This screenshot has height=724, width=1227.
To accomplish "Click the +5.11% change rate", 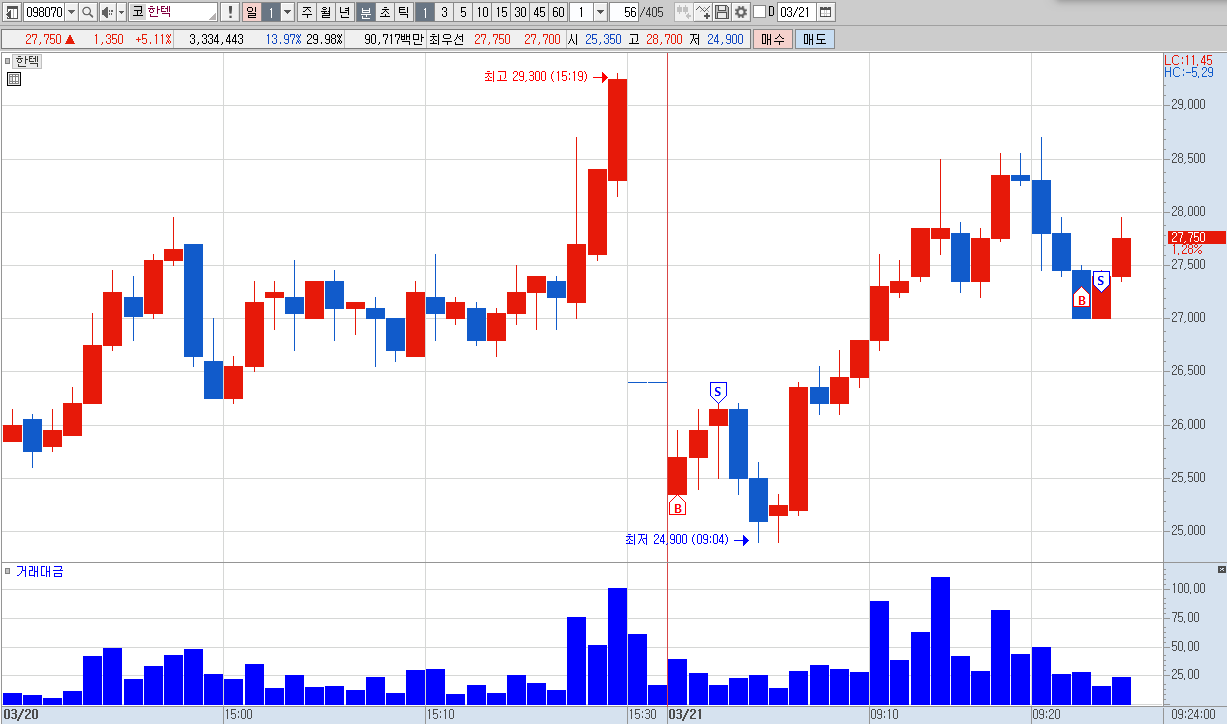I will [x=153, y=39].
